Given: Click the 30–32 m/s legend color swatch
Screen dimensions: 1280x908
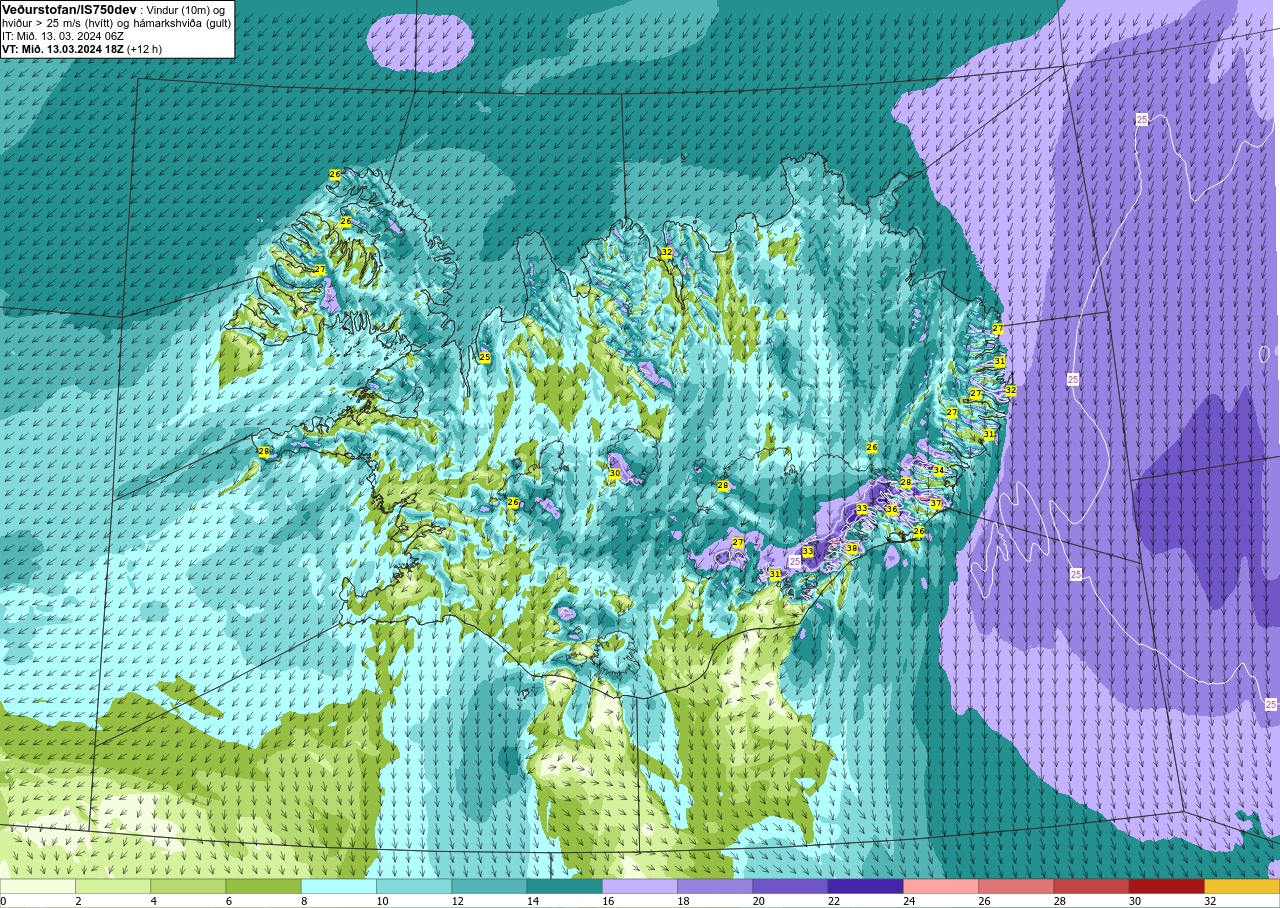Looking at the screenshot, I should point(1166,886).
